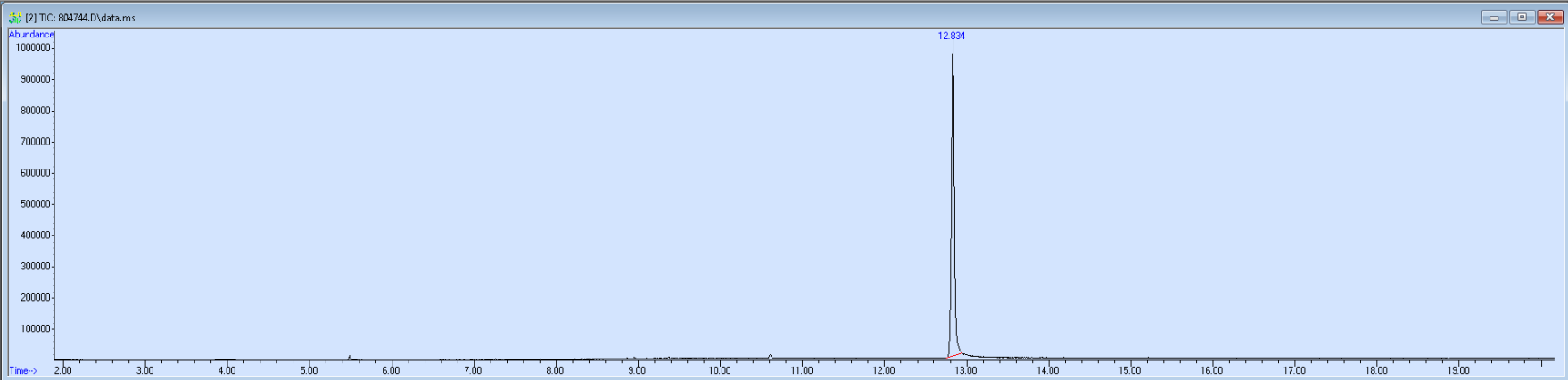Select the 12.834 peak label
Screen dimensions: 1568x380
point(952,36)
